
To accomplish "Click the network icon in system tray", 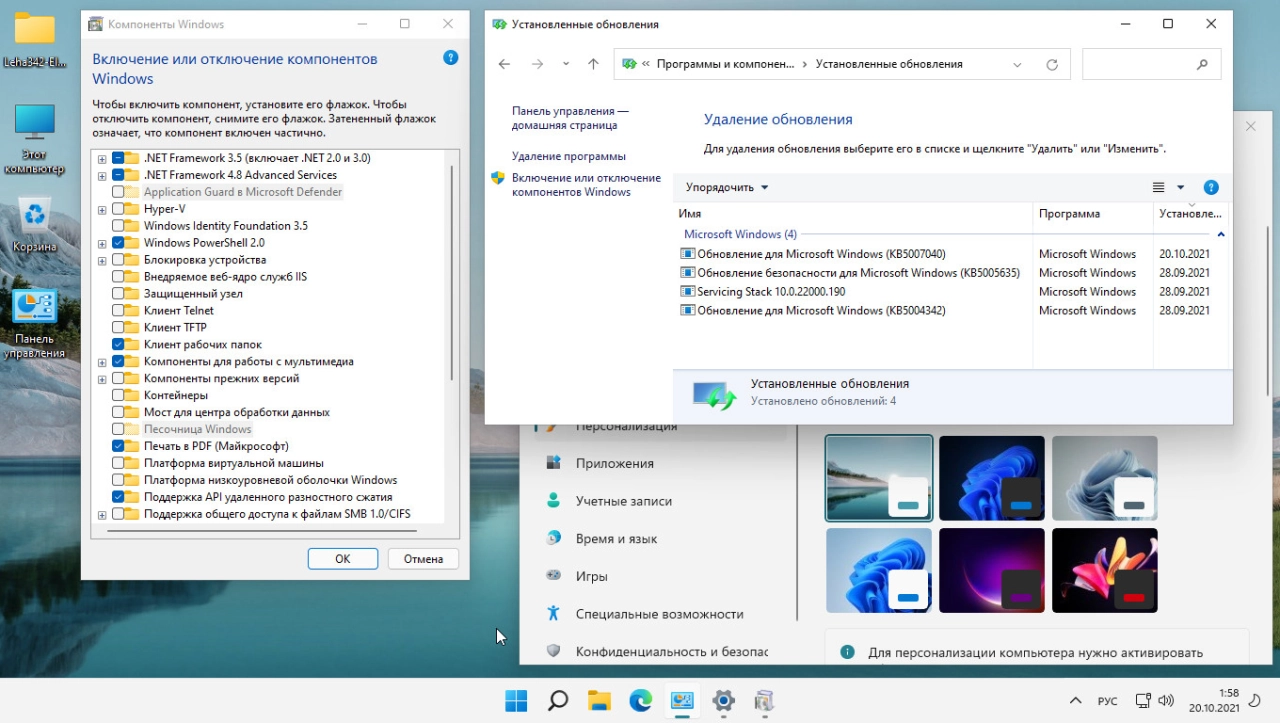I will pos(1142,701).
